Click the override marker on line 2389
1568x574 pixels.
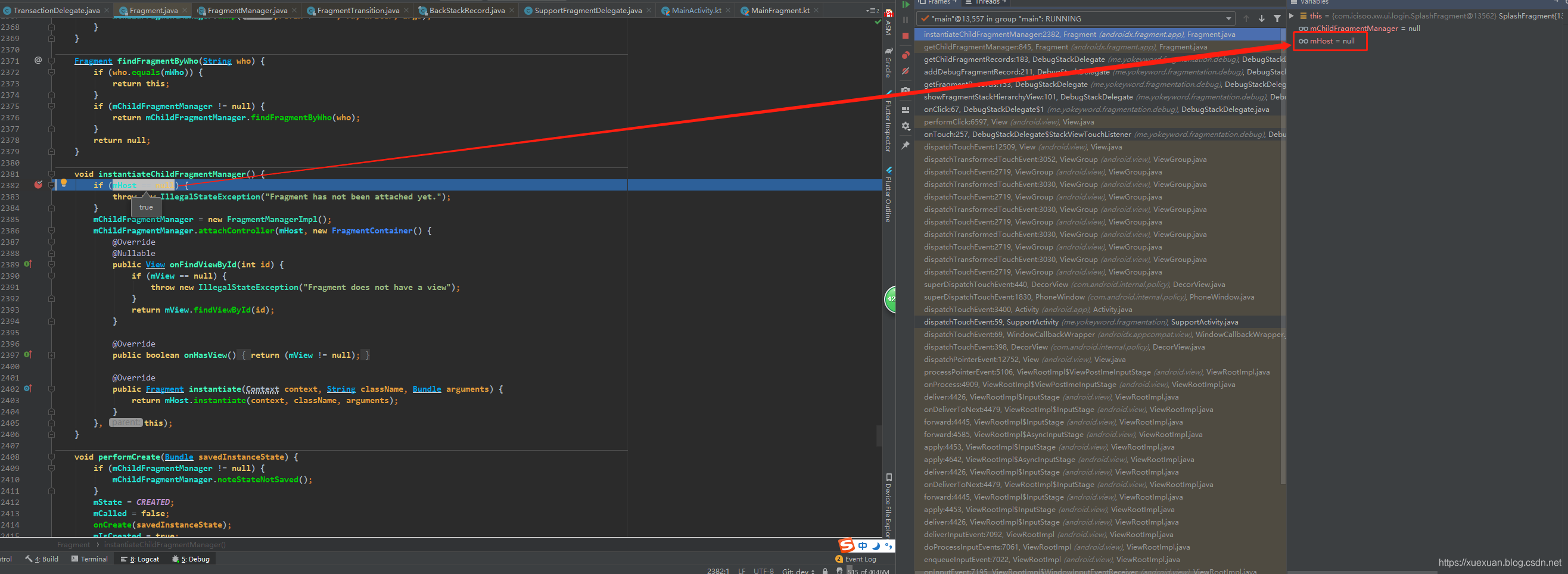pyautogui.click(x=27, y=264)
